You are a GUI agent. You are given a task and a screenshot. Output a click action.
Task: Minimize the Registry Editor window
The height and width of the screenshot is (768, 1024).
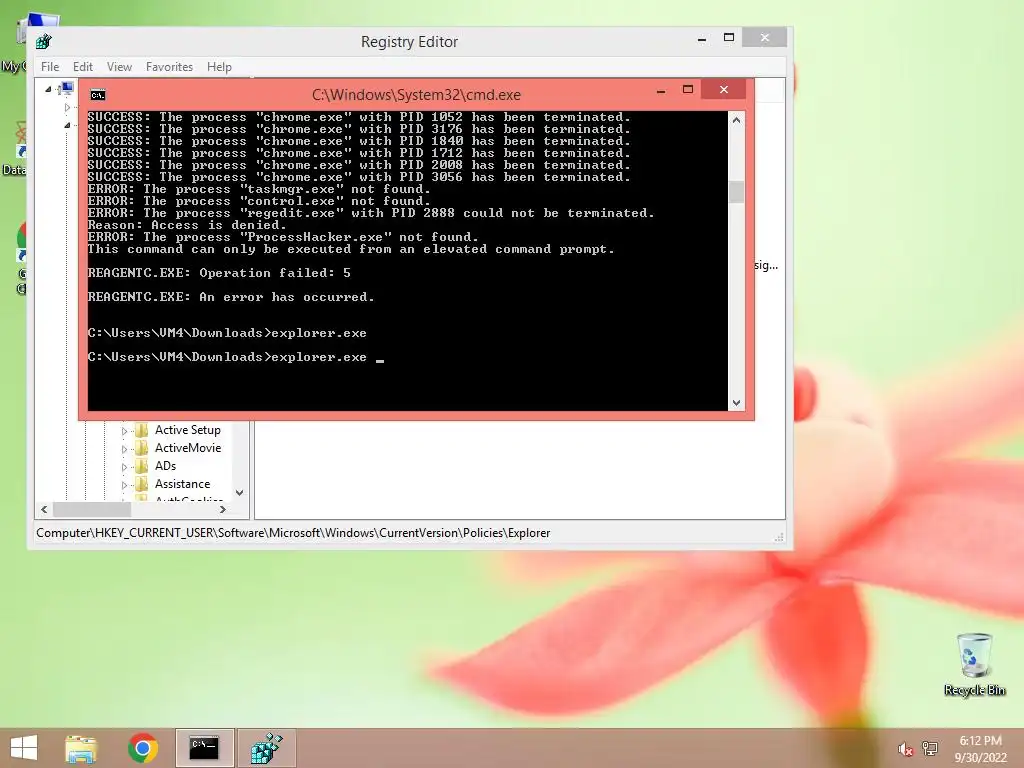702,39
